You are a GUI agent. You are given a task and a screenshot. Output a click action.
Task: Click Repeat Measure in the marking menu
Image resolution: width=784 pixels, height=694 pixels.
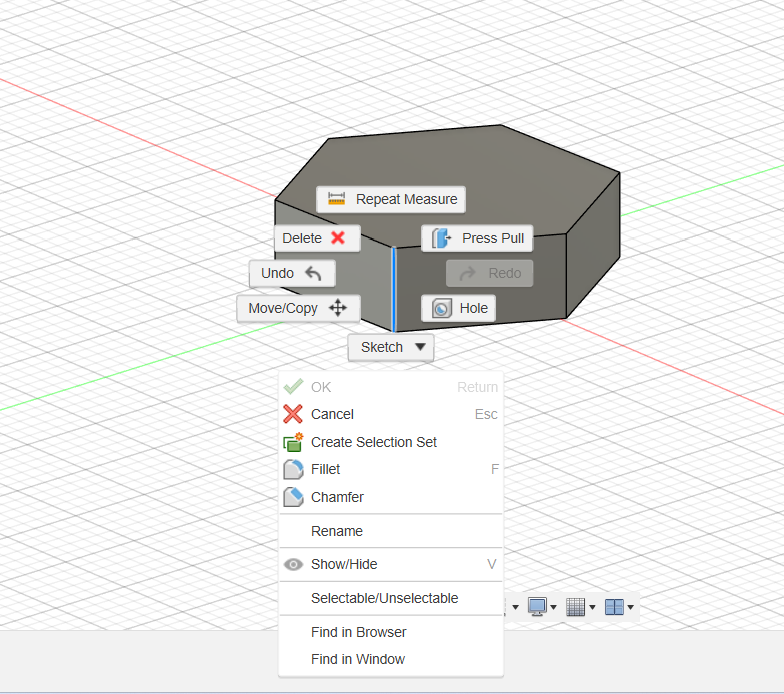[390, 199]
